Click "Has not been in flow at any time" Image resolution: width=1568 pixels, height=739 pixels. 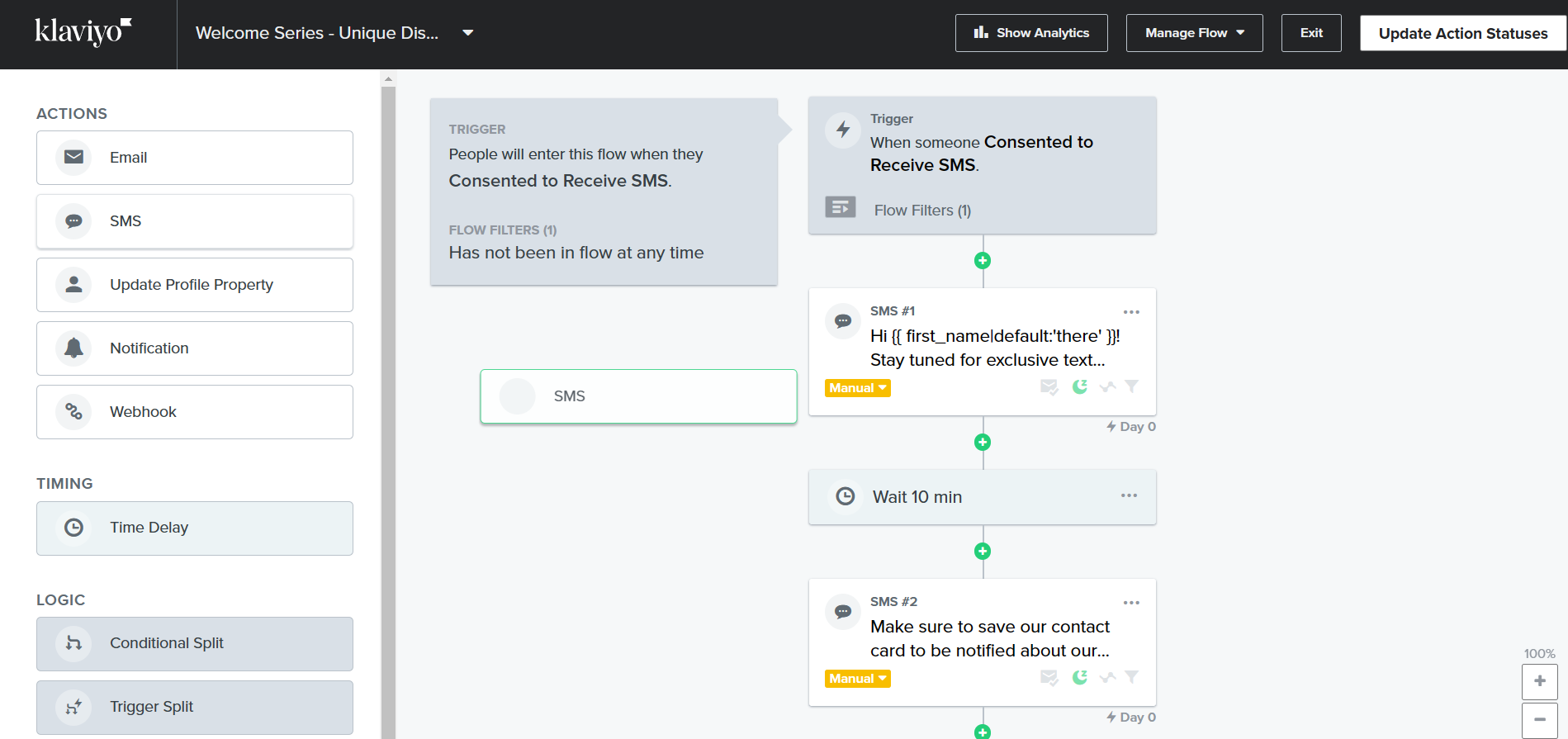576,253
